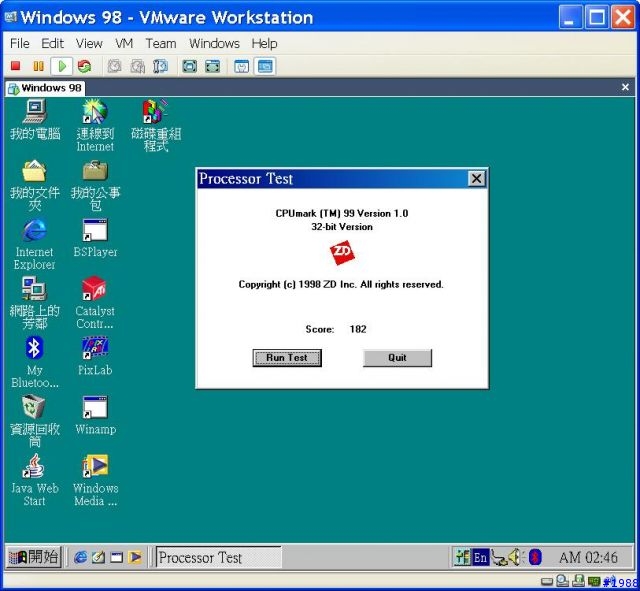Open the 開始 Start menu

34,557
